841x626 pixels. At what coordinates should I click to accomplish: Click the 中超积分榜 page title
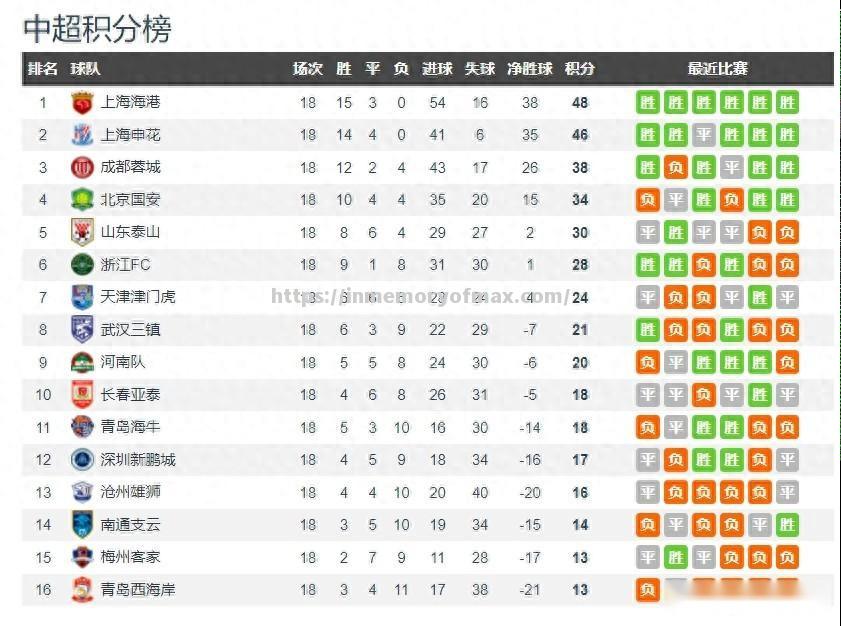(x=97, y=28)
